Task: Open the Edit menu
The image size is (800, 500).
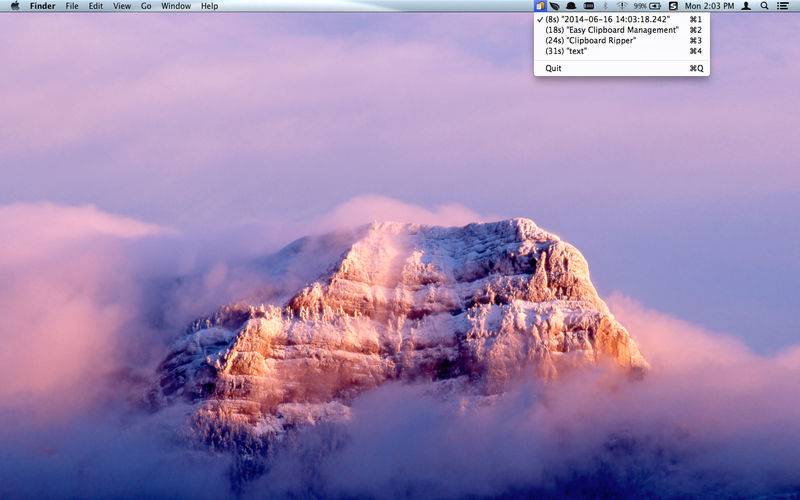Action: (x=95, y=6)
